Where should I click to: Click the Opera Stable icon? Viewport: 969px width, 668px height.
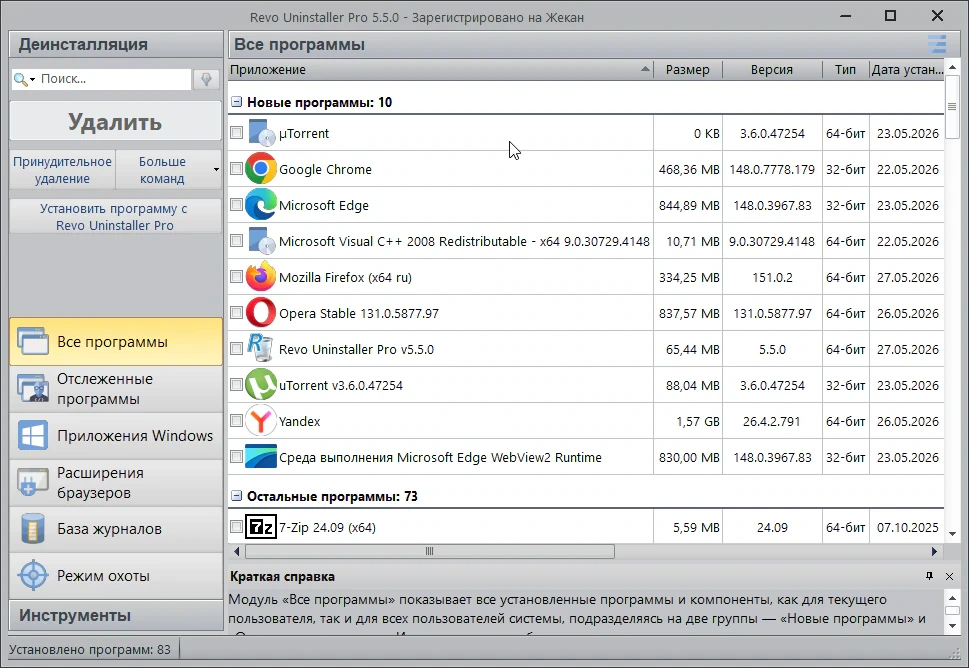pyautogui.click(x=261, y=313)
